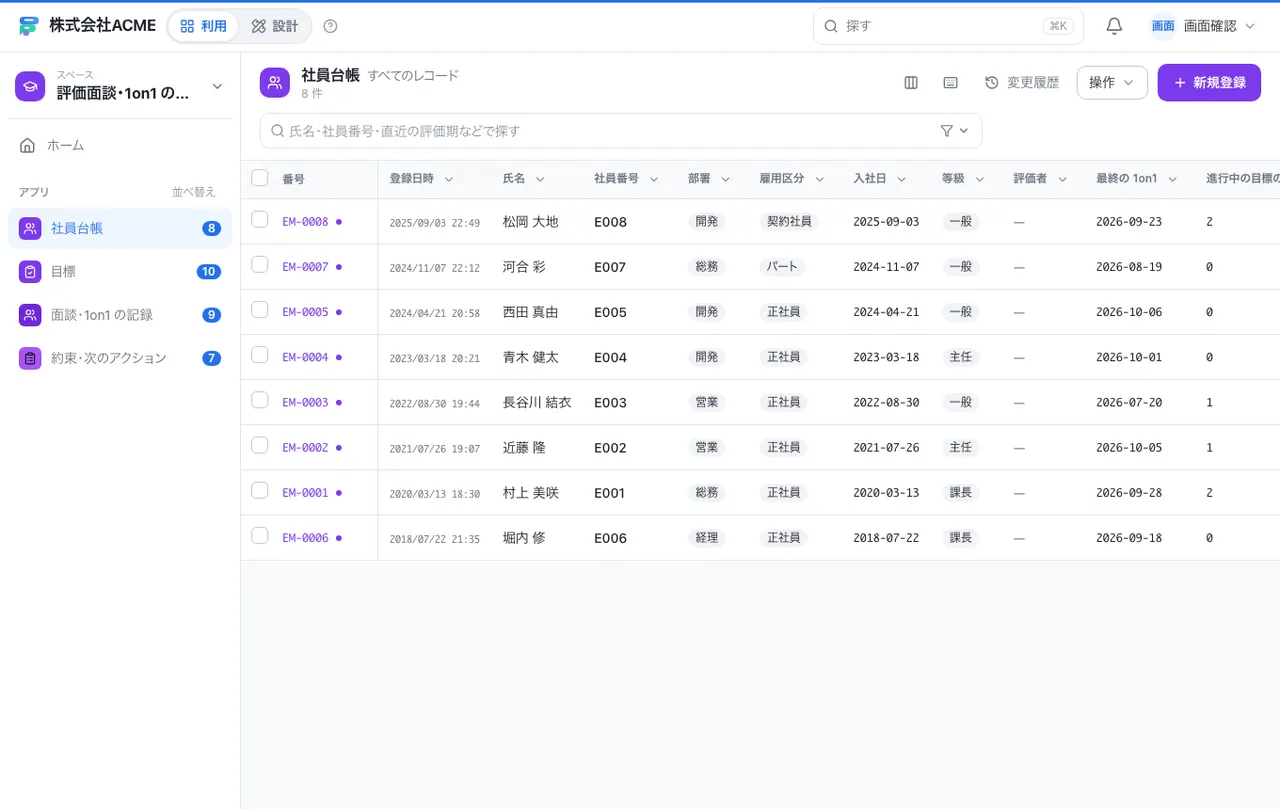Open the notifications bell
Screen dimensions: 1280x809
point(1114,26)
